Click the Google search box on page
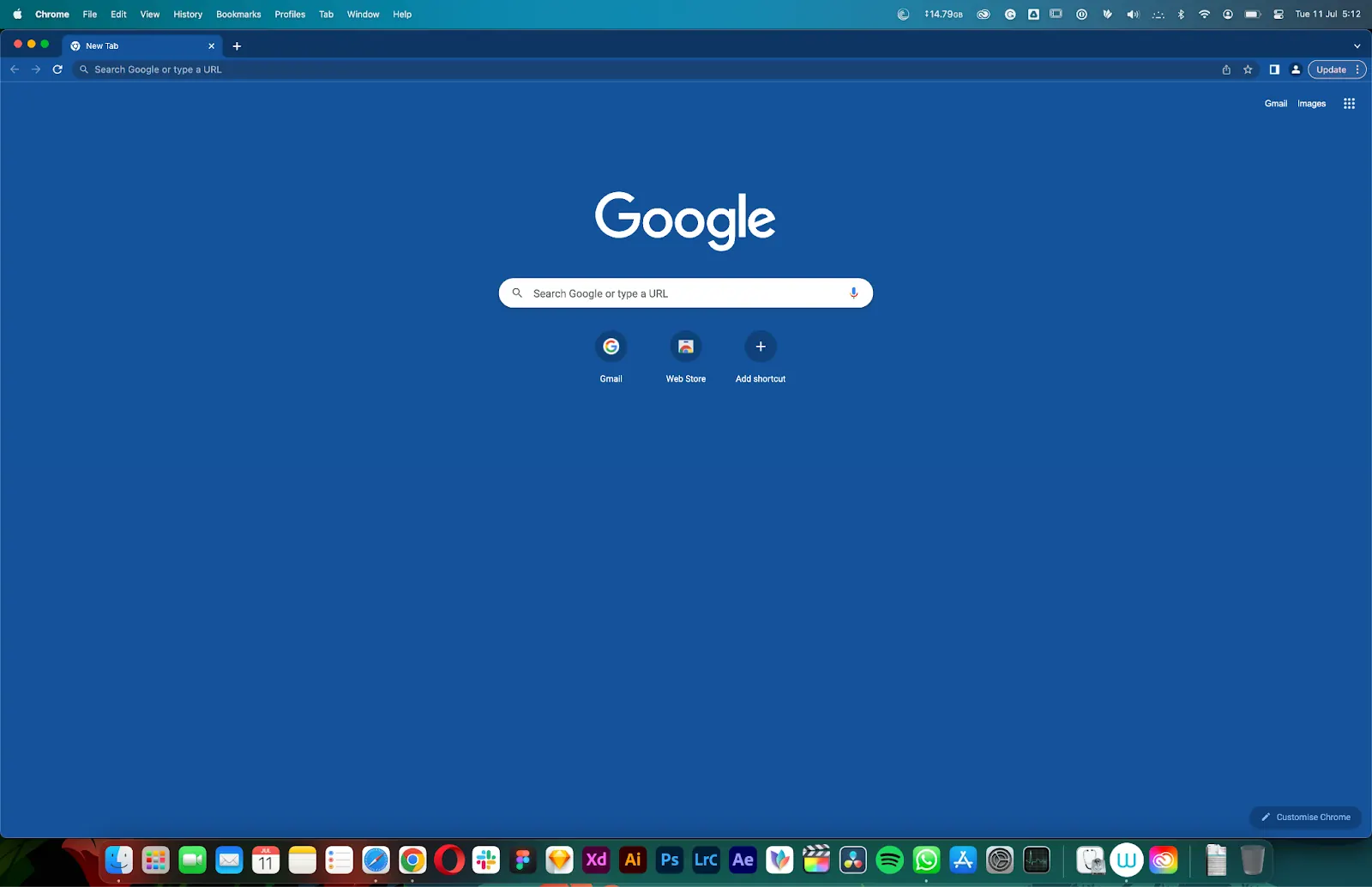This screenshot has height=887, width=1372. click(686, 293)
